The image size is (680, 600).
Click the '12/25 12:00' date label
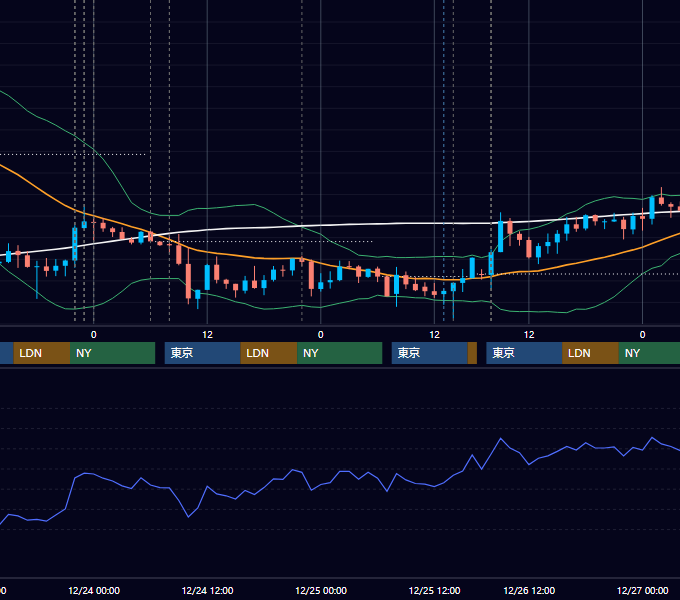pos(435,590)
